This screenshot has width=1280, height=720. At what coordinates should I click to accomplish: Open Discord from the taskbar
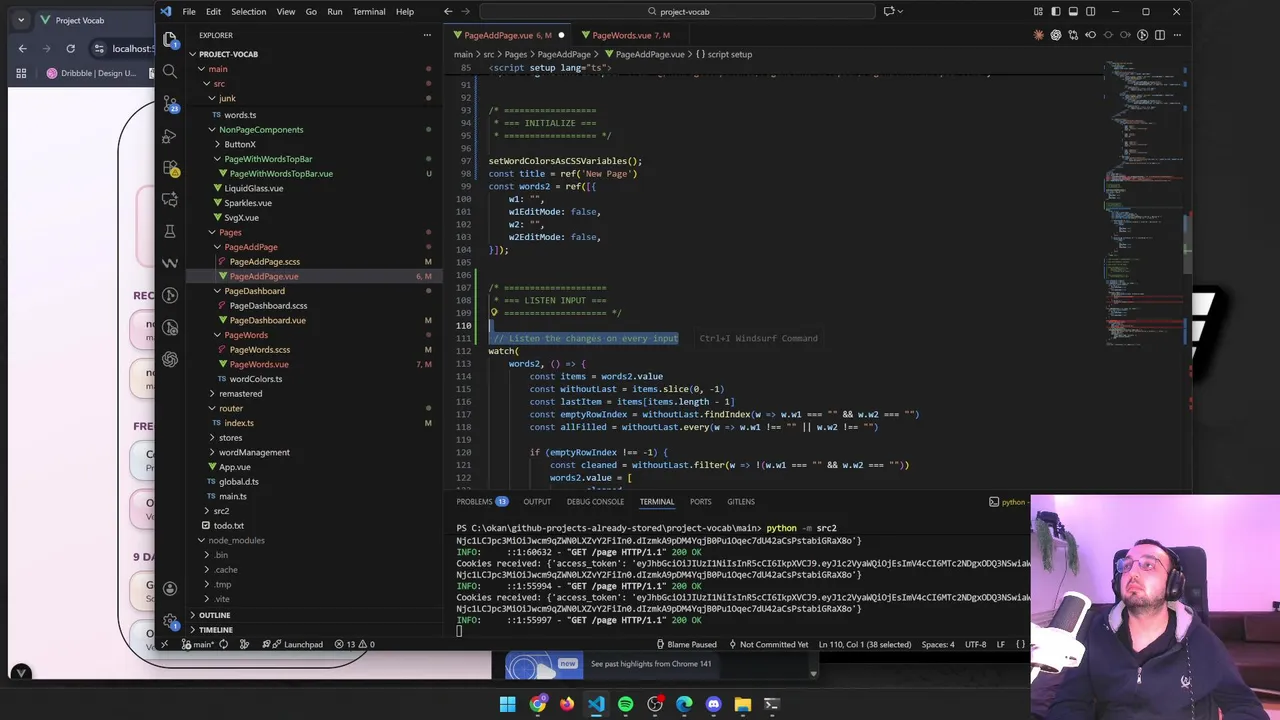click(x=713, y=704)
